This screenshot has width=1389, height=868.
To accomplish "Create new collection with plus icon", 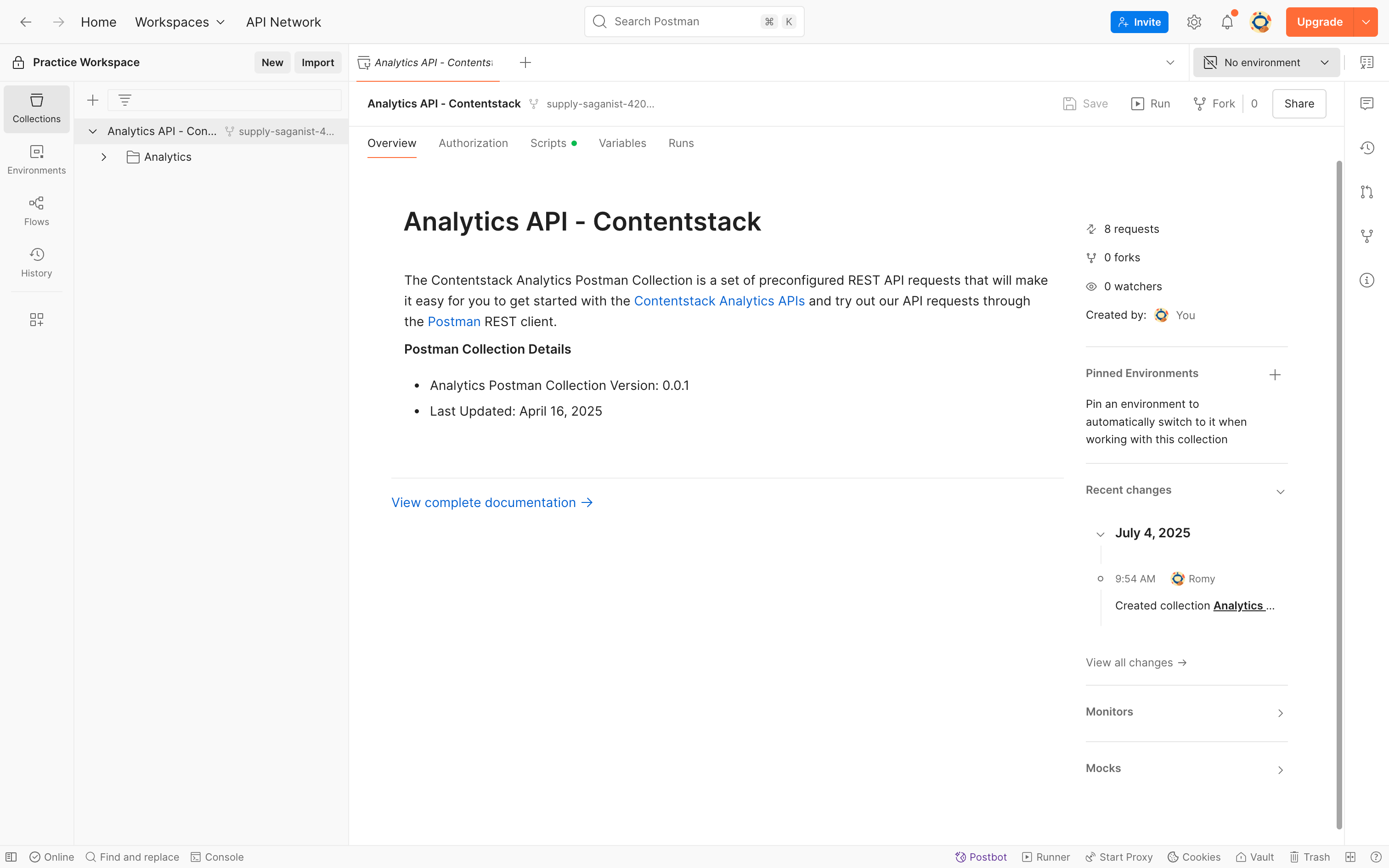I will (x=92, y=101).
